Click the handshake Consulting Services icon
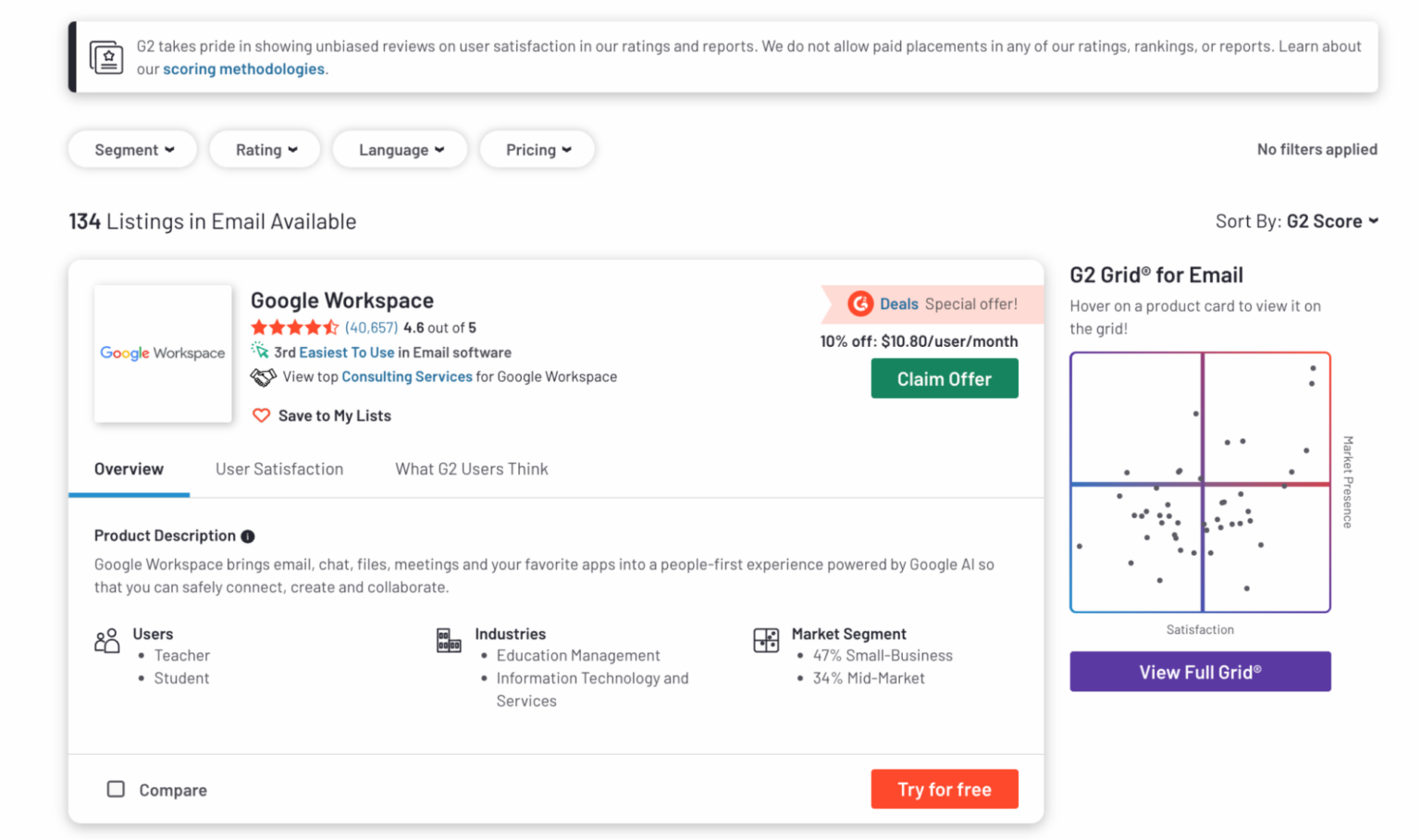The image size is (1421, 840). click(x=263, y=377)
